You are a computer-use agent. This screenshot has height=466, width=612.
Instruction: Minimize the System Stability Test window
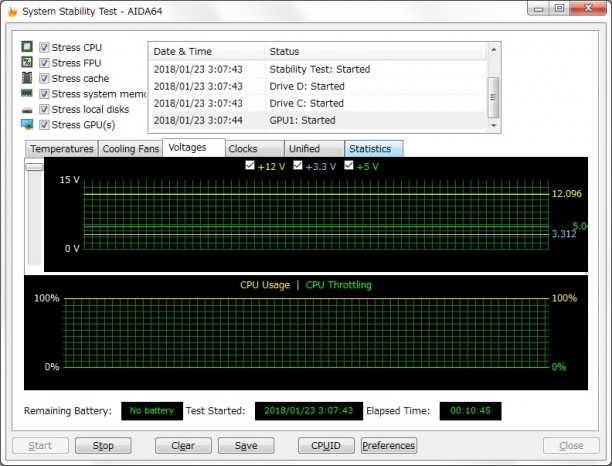(539, 8)
